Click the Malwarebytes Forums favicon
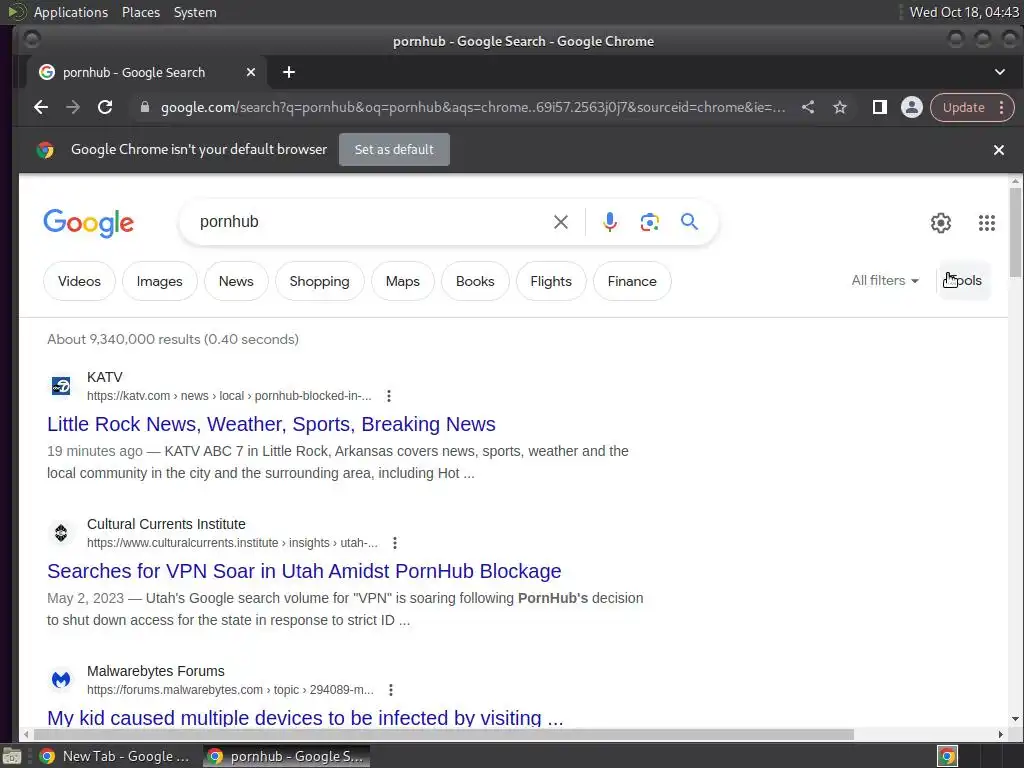 coord(61,680)
